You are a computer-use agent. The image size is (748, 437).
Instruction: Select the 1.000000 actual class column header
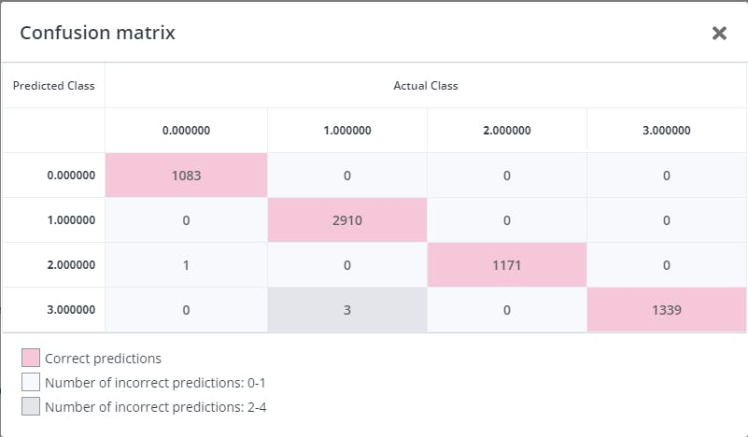click(x=347, y=130)
